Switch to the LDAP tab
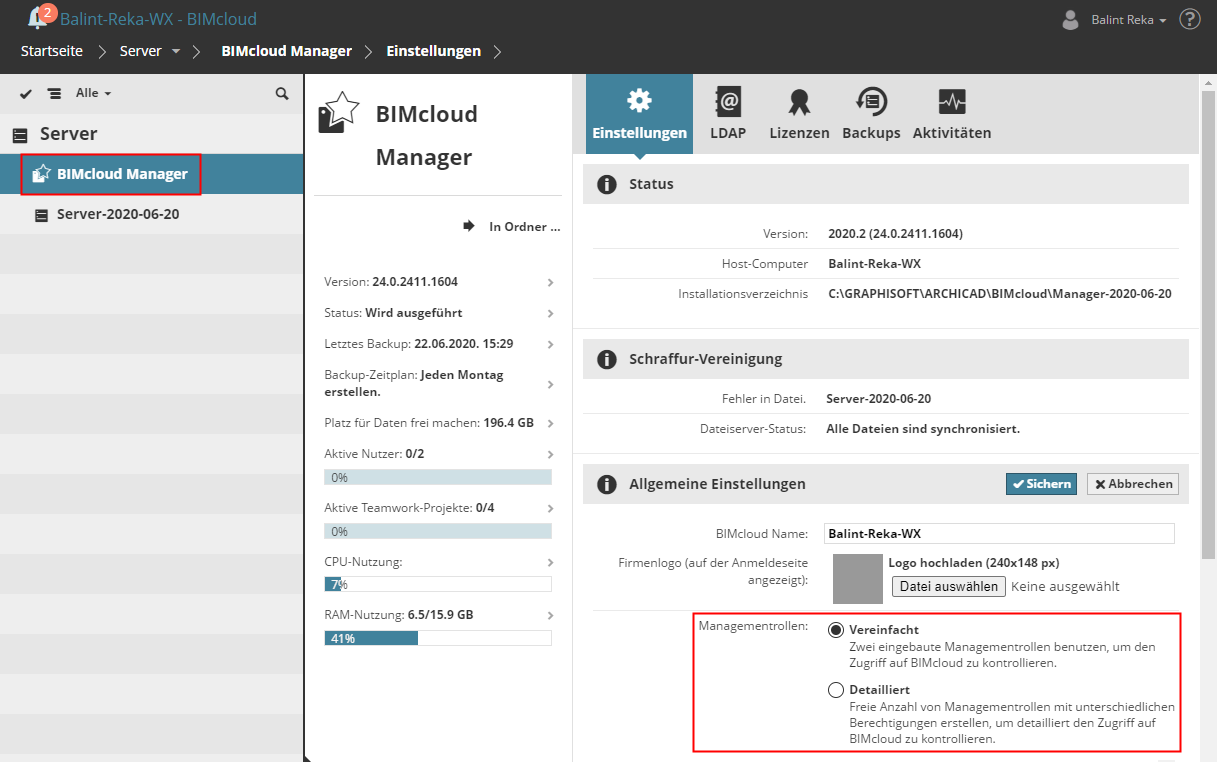The image size is (1217, 762). [x=728, y=114]
